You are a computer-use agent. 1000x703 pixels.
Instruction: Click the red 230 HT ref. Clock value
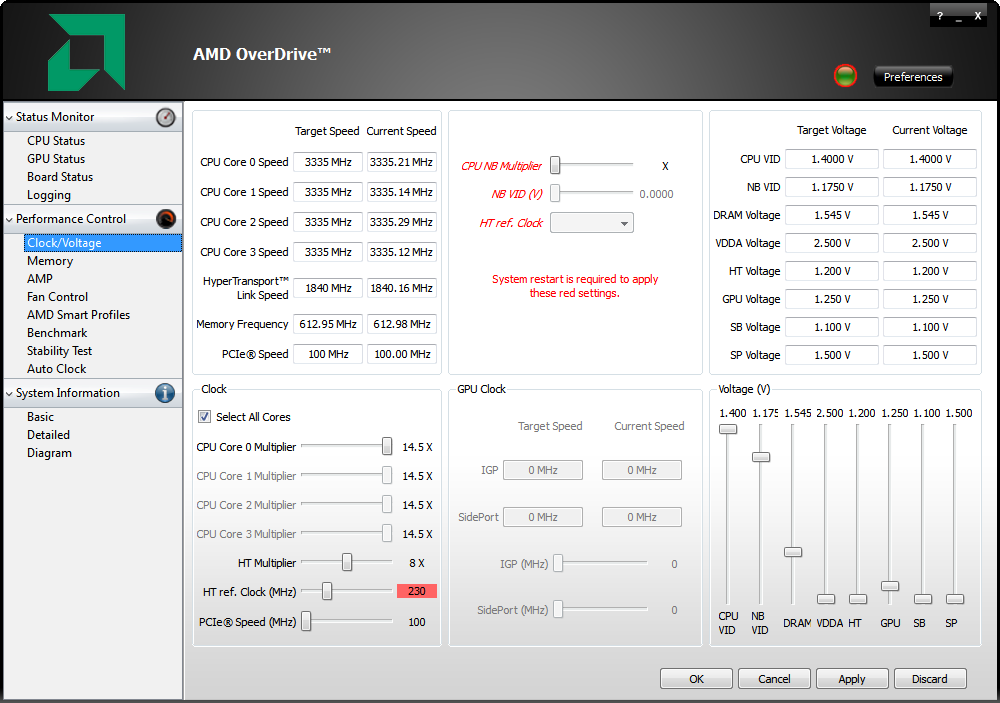coord(417,591)
